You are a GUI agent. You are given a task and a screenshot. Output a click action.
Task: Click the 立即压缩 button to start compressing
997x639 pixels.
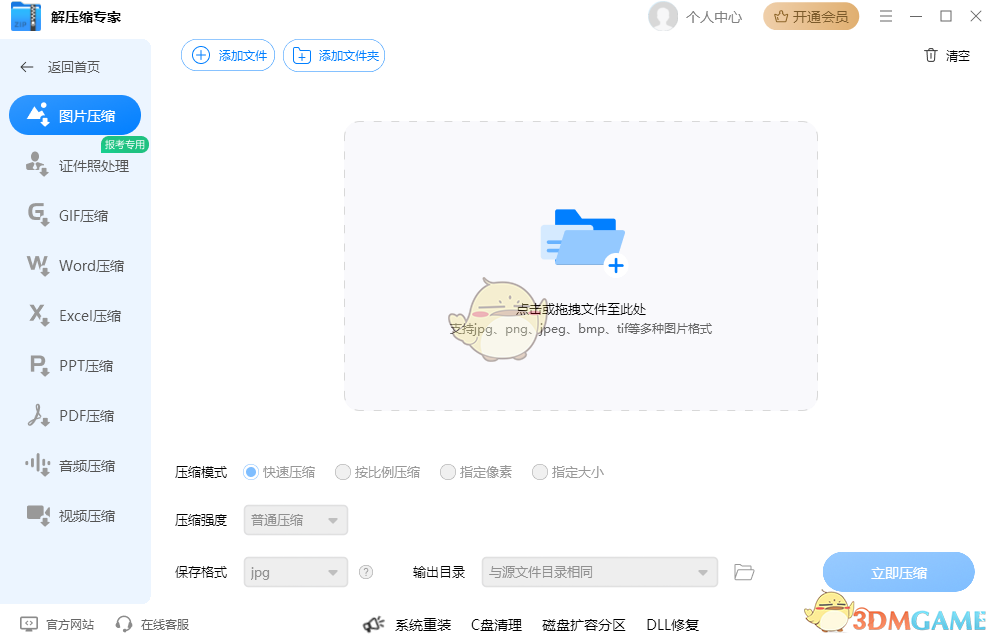coord(898,571)
